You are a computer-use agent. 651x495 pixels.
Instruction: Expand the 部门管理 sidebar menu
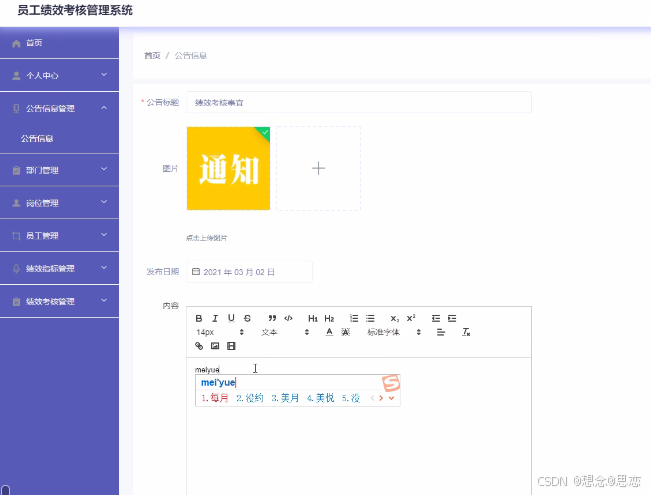tap(59, 170)
